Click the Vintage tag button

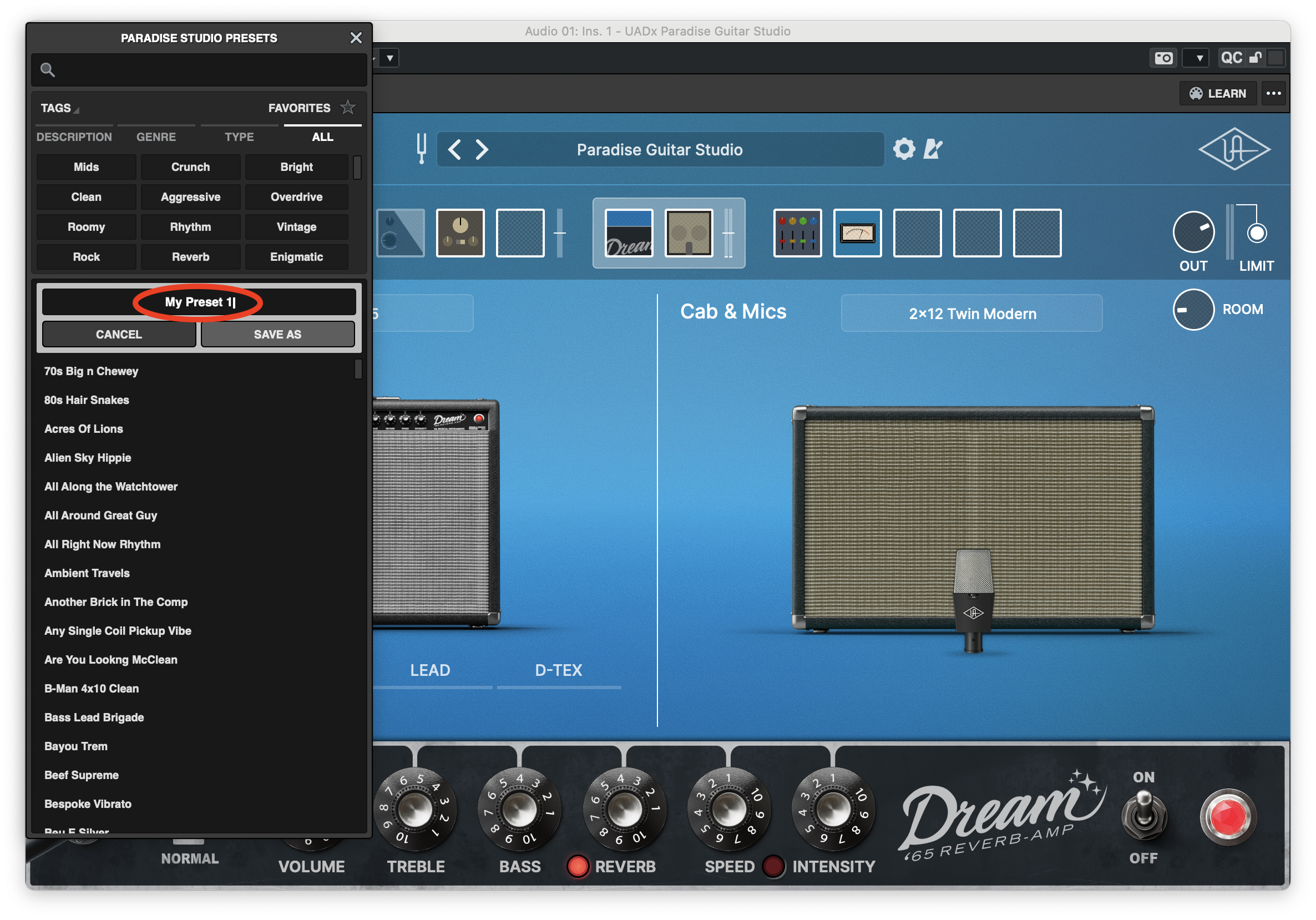tap(296, 227)
